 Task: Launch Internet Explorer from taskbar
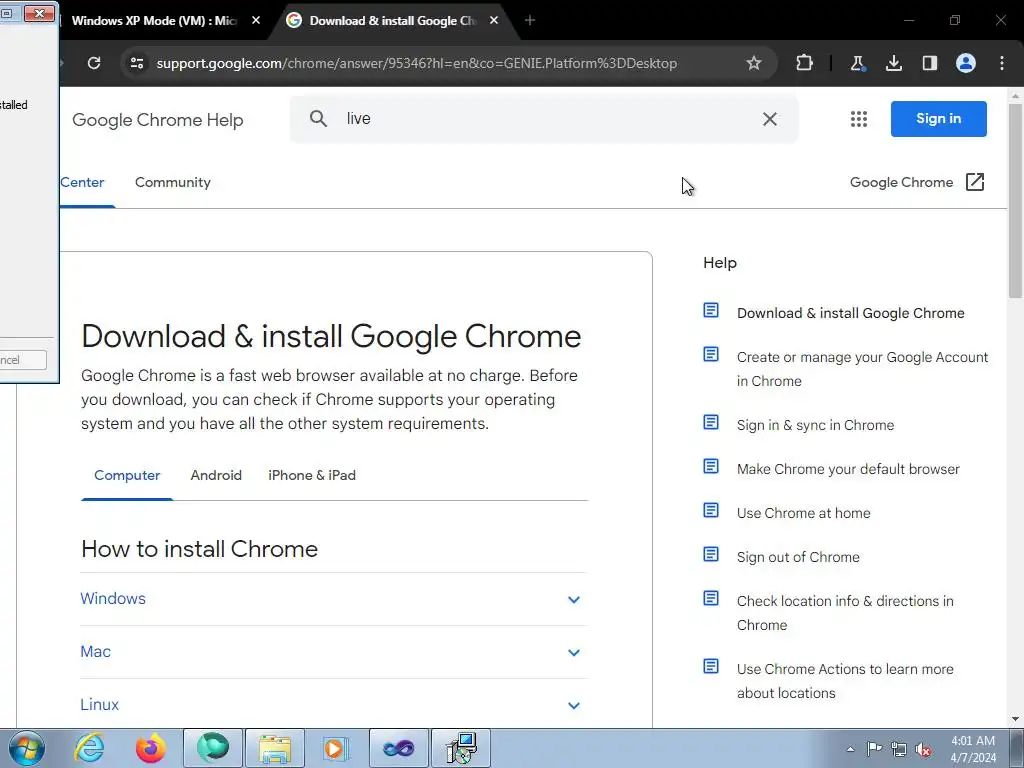coord(89,748)
